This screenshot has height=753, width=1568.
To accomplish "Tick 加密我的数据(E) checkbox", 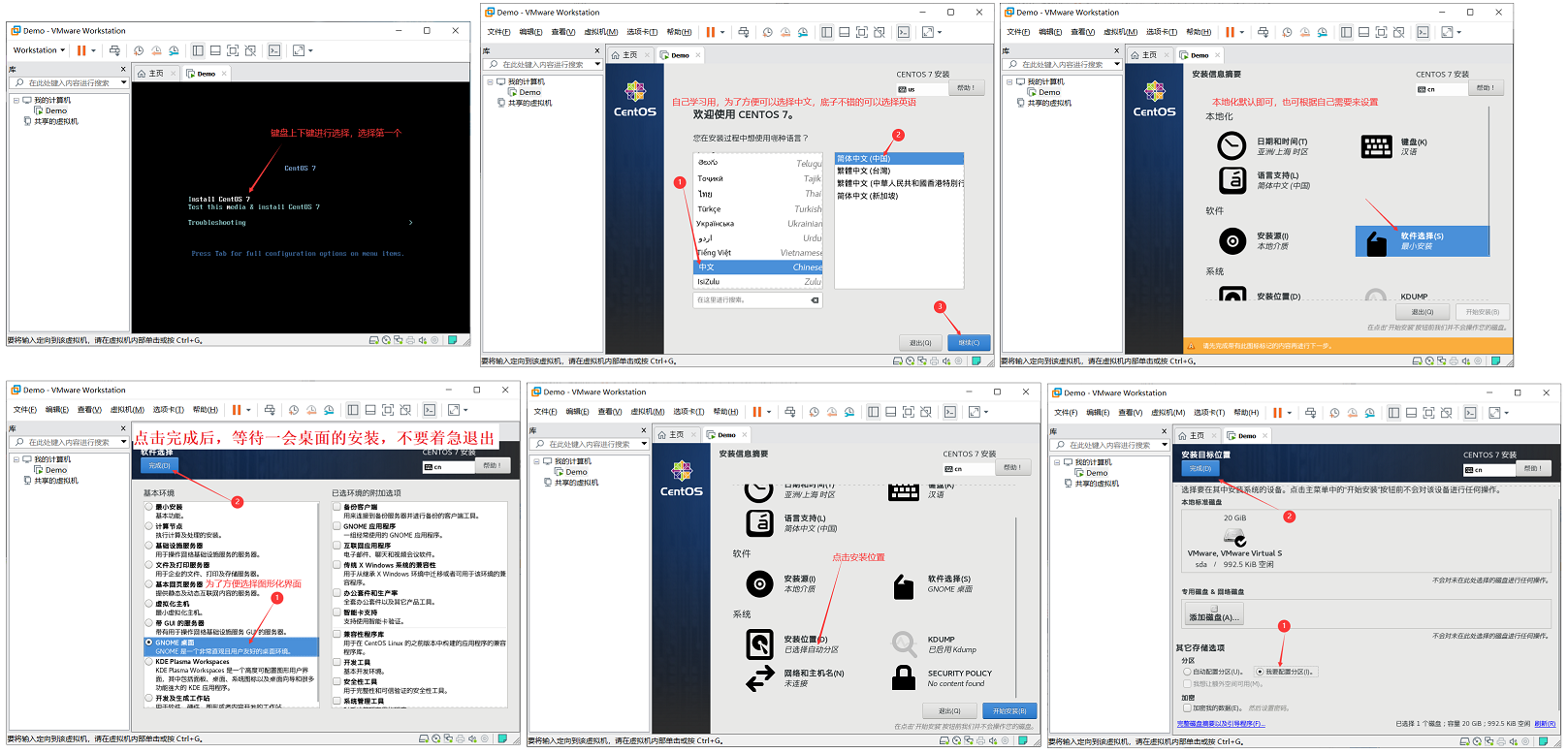I will pyautogui.click(x=1187, y=708).
